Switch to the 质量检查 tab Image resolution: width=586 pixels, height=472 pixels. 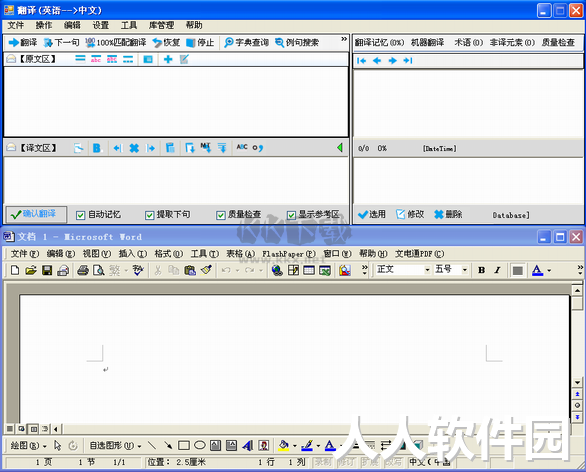[x=558, y=43]
